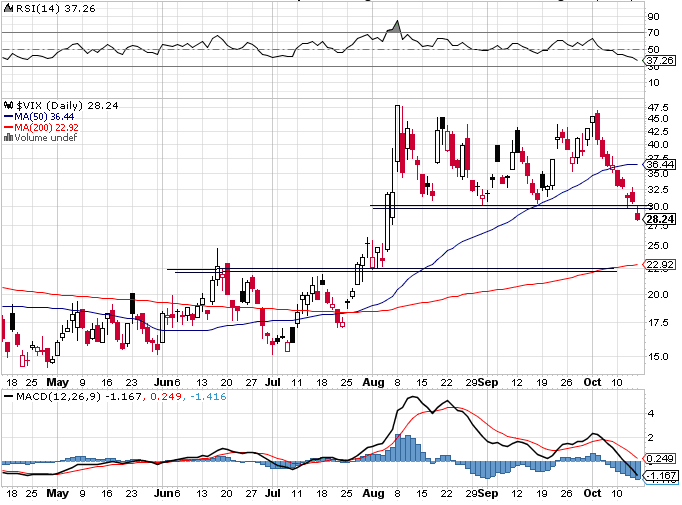Screen dimensions: 682x505
Task: Select the blue MA(50) legend line
Action: pos(8,117)
